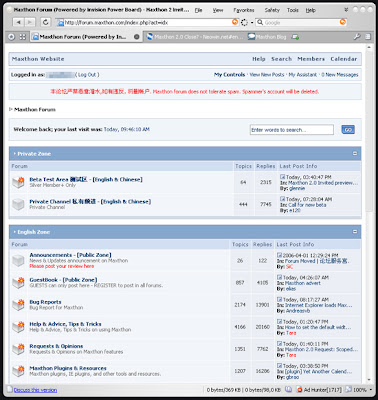Click the Maxthon Plugins & Resources forum icon

click(18, 371)
